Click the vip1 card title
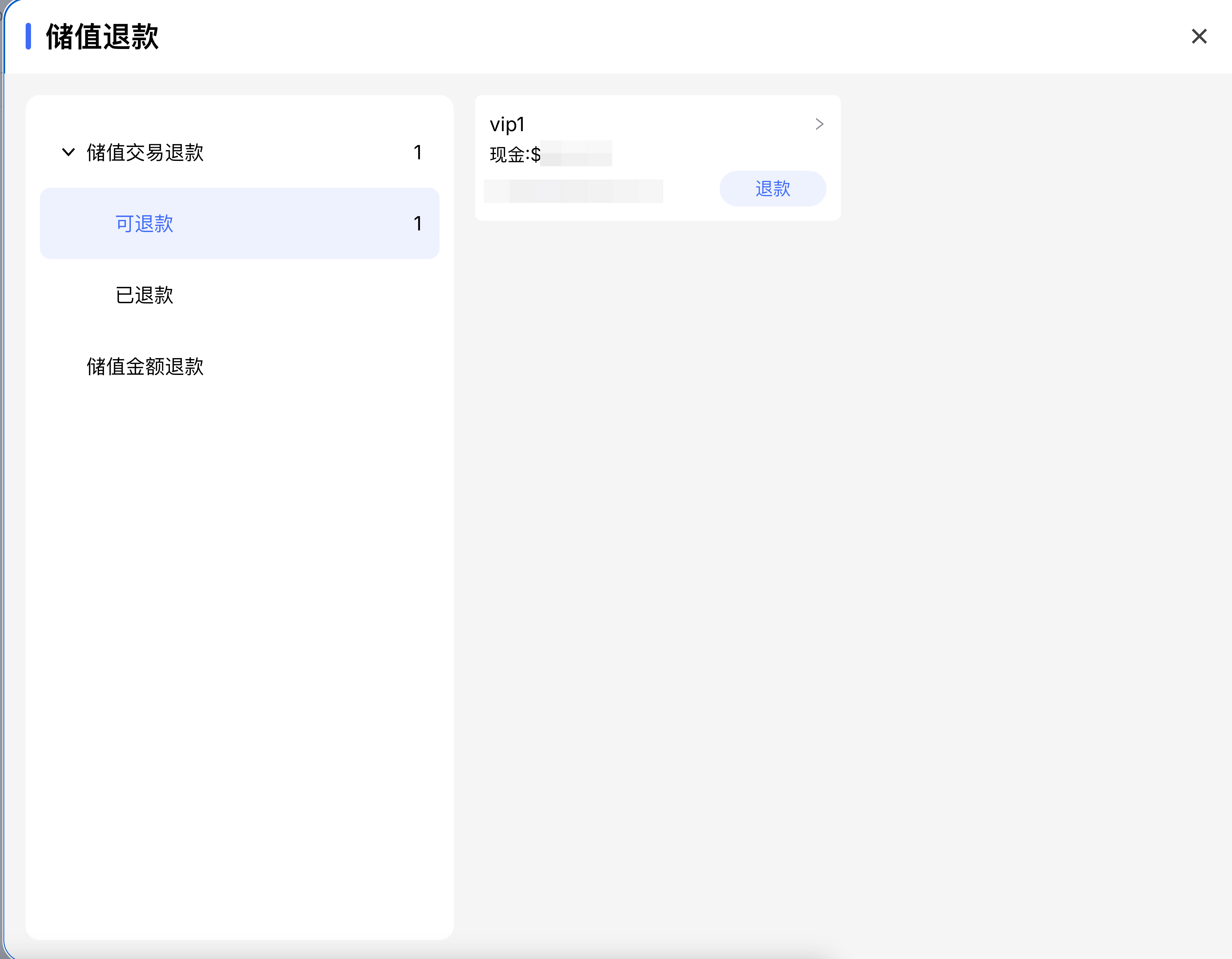This screenshot has height=959, width=1232. point(507,124)
